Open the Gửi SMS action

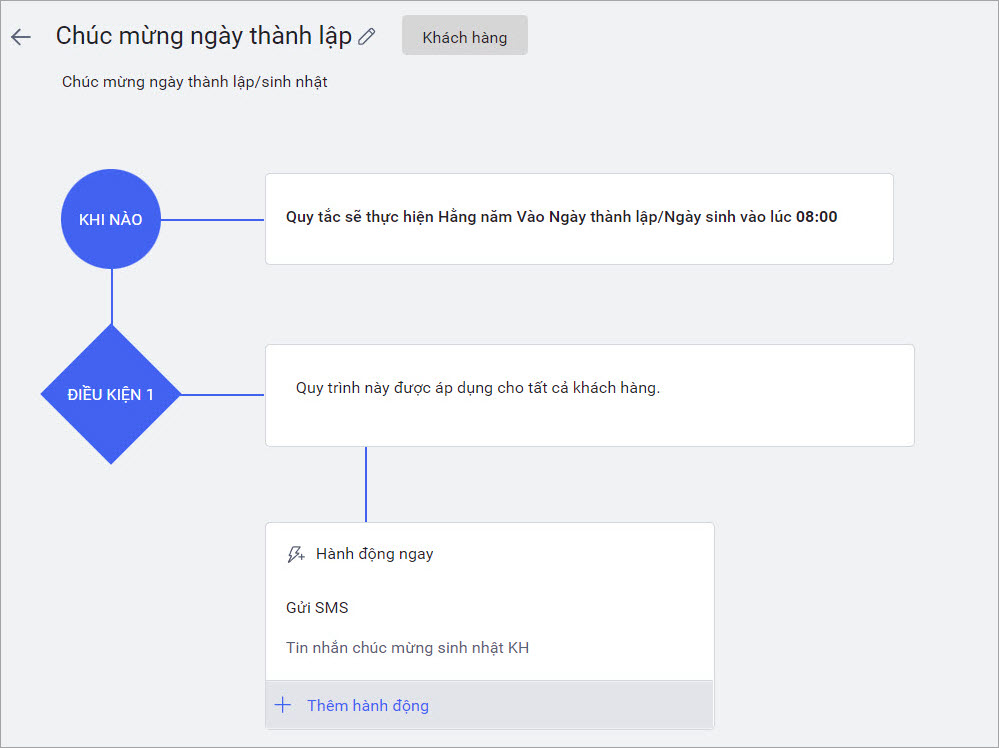coord(317,607)
